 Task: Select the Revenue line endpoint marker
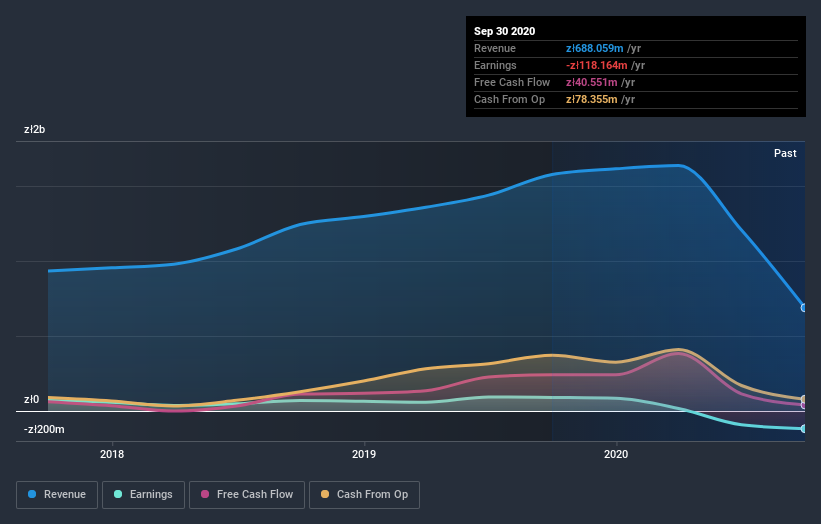coord(804,308)
